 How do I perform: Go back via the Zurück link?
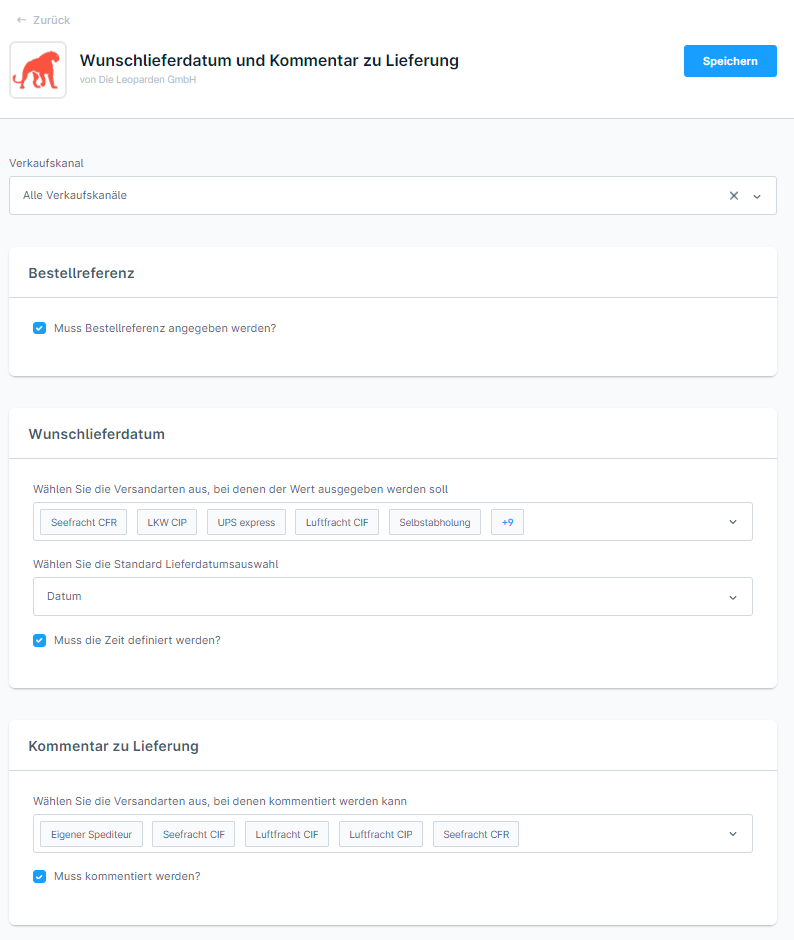coord(51,20)
